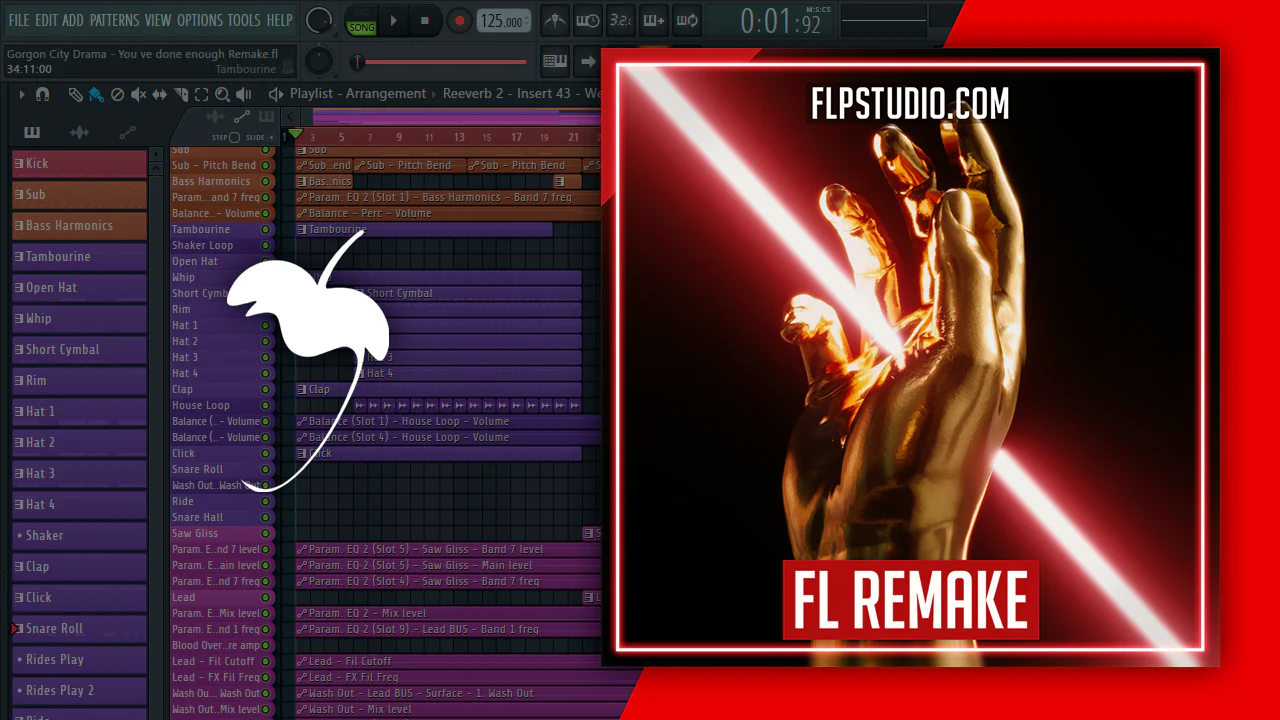Viewport: 1280px width, 720px height.
Task: Open the HELP menu
Action: [280, 20]
